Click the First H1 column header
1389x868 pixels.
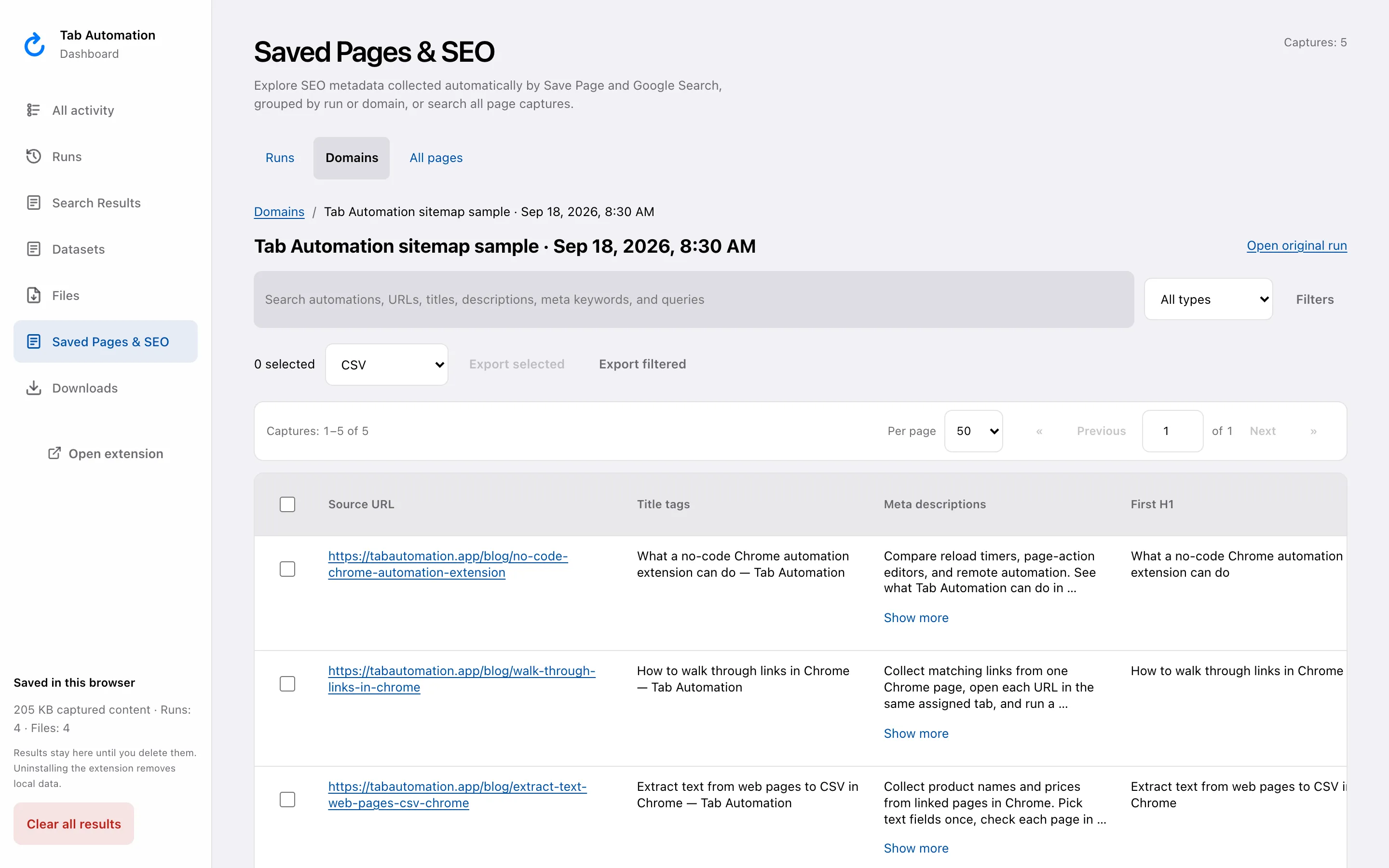(x=1152, y=504)
